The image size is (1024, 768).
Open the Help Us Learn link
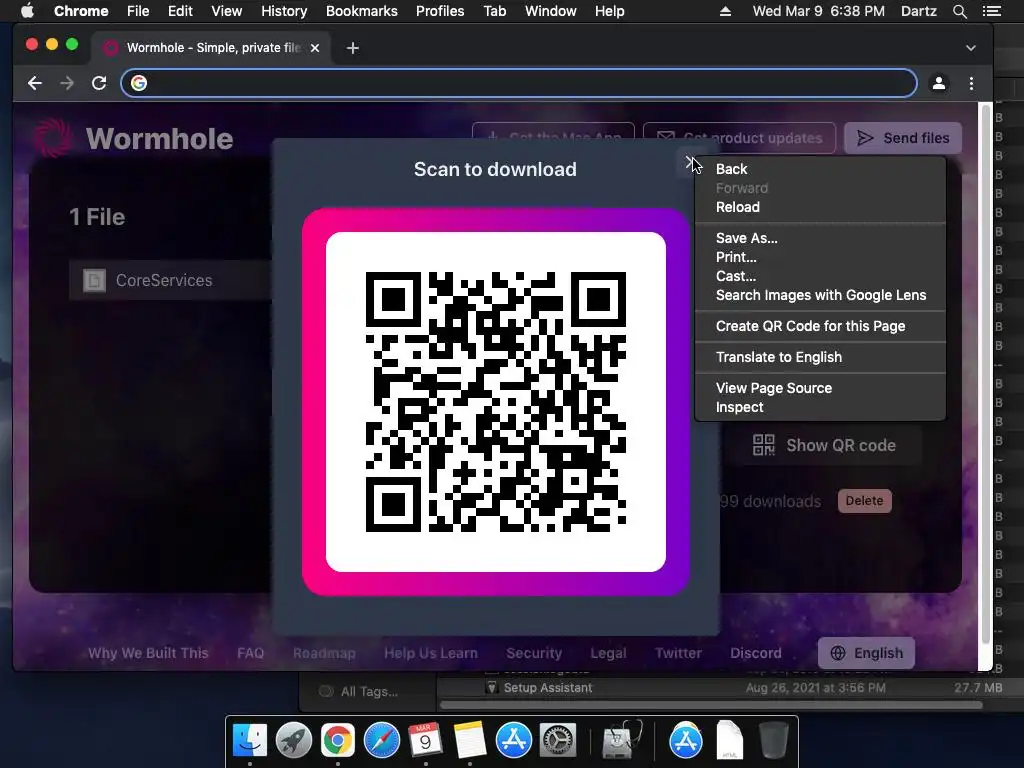[431, 653]
